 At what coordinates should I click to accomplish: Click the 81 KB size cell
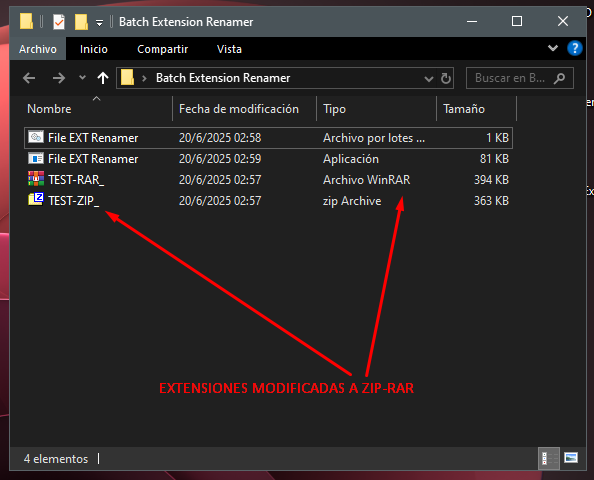pyautogui.click(x=494, y=159)
